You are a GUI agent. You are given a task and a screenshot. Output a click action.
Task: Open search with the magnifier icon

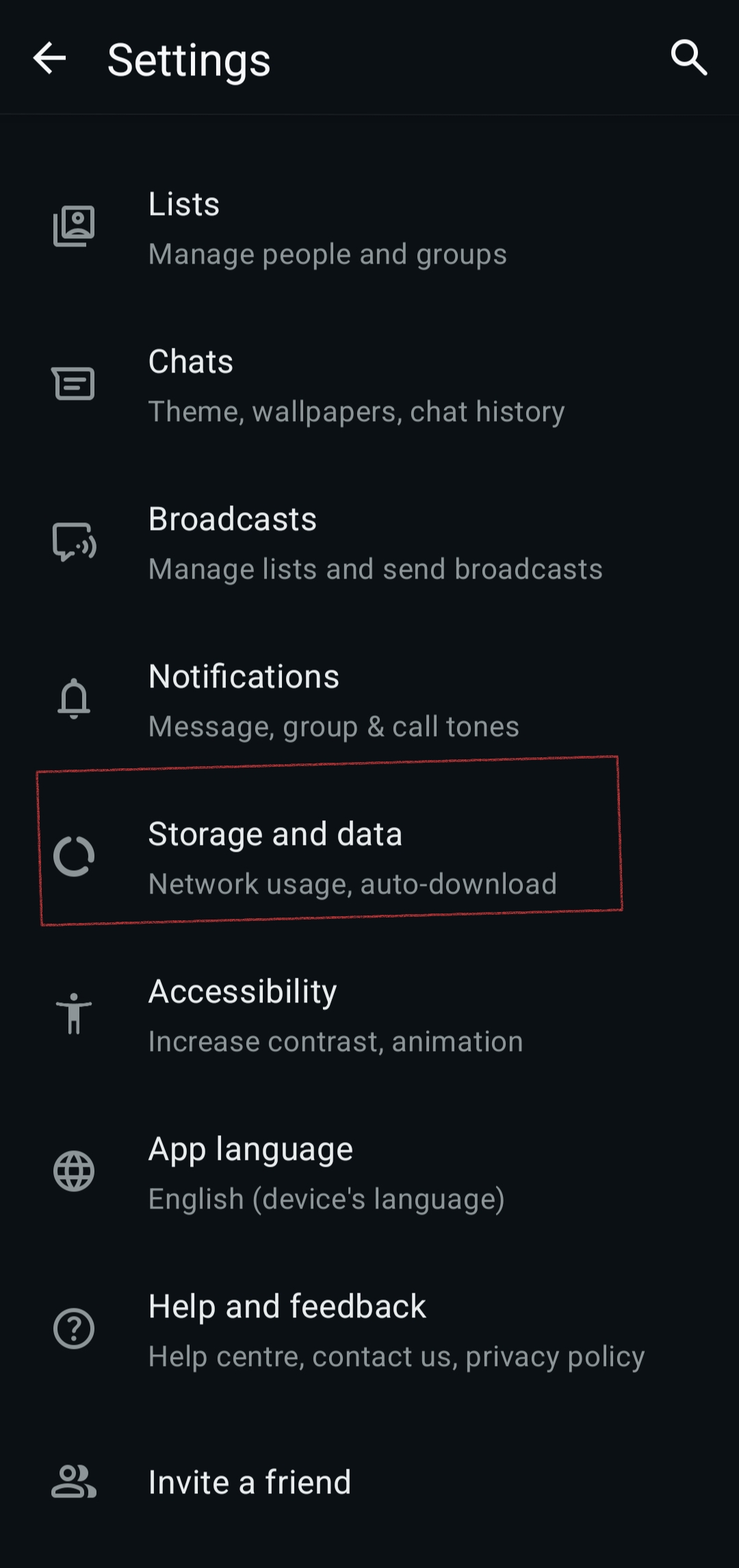point(688,58)
